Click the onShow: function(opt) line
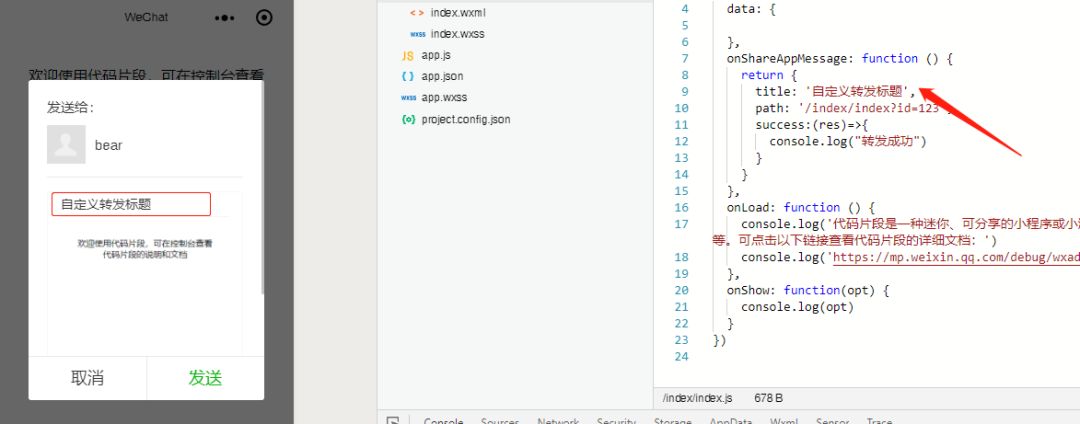 click(808, 290)
